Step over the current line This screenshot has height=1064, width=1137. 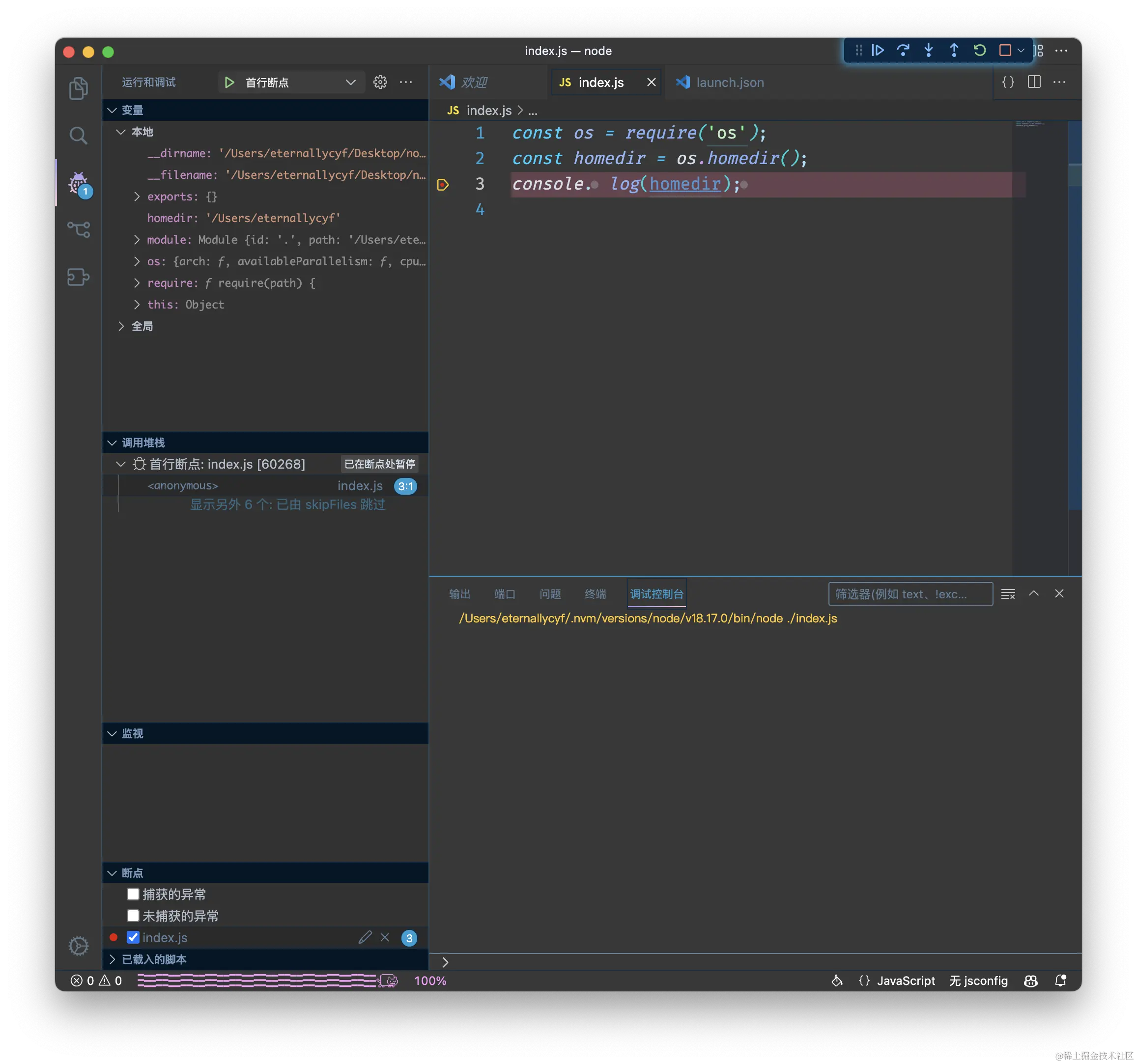pyautogui.click(x=903, y=50)
